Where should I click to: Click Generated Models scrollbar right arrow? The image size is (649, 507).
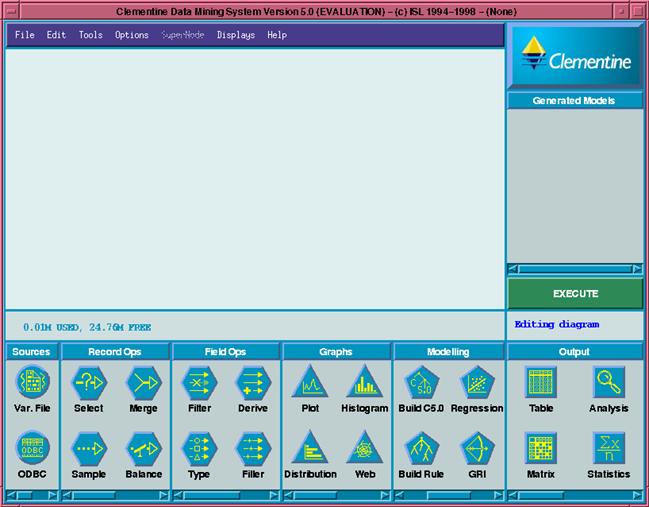(637, 269)
